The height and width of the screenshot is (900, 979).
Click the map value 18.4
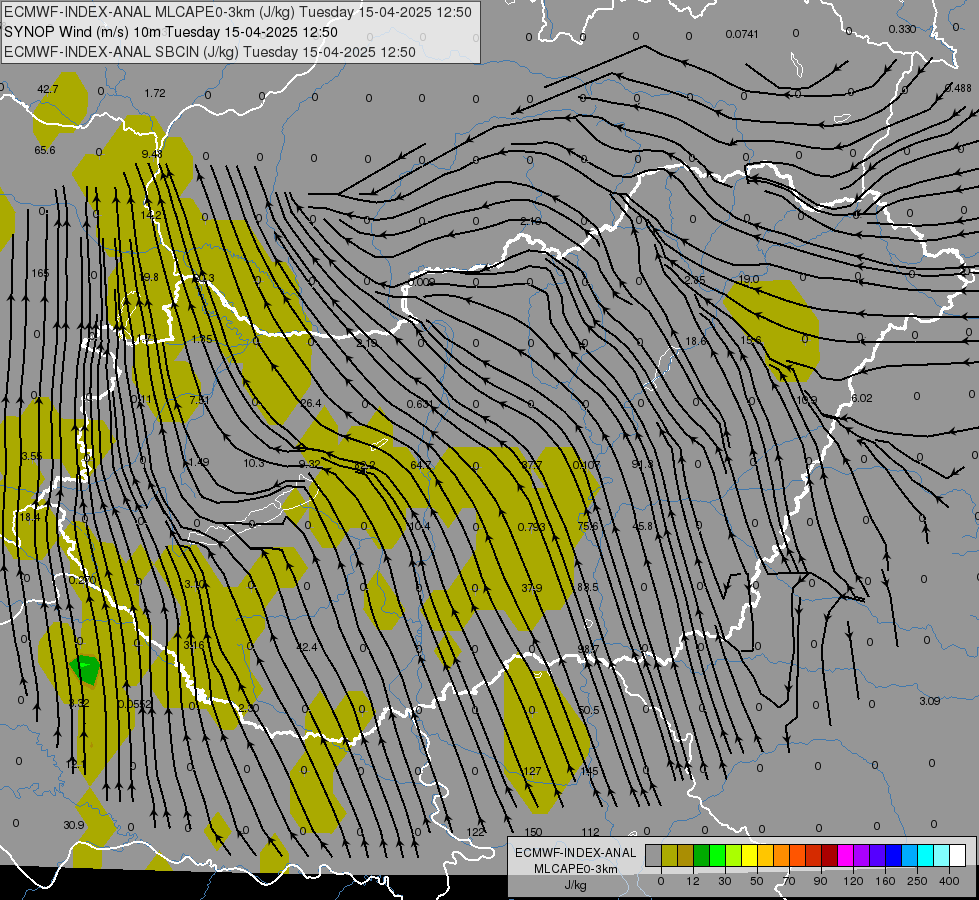29,517
